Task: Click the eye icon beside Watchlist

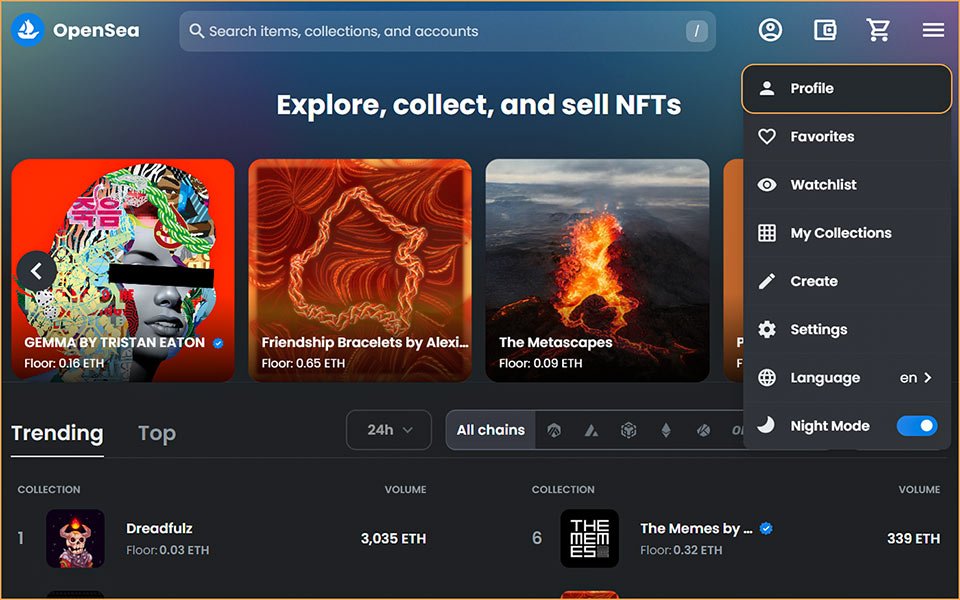Action: point(767,184)
